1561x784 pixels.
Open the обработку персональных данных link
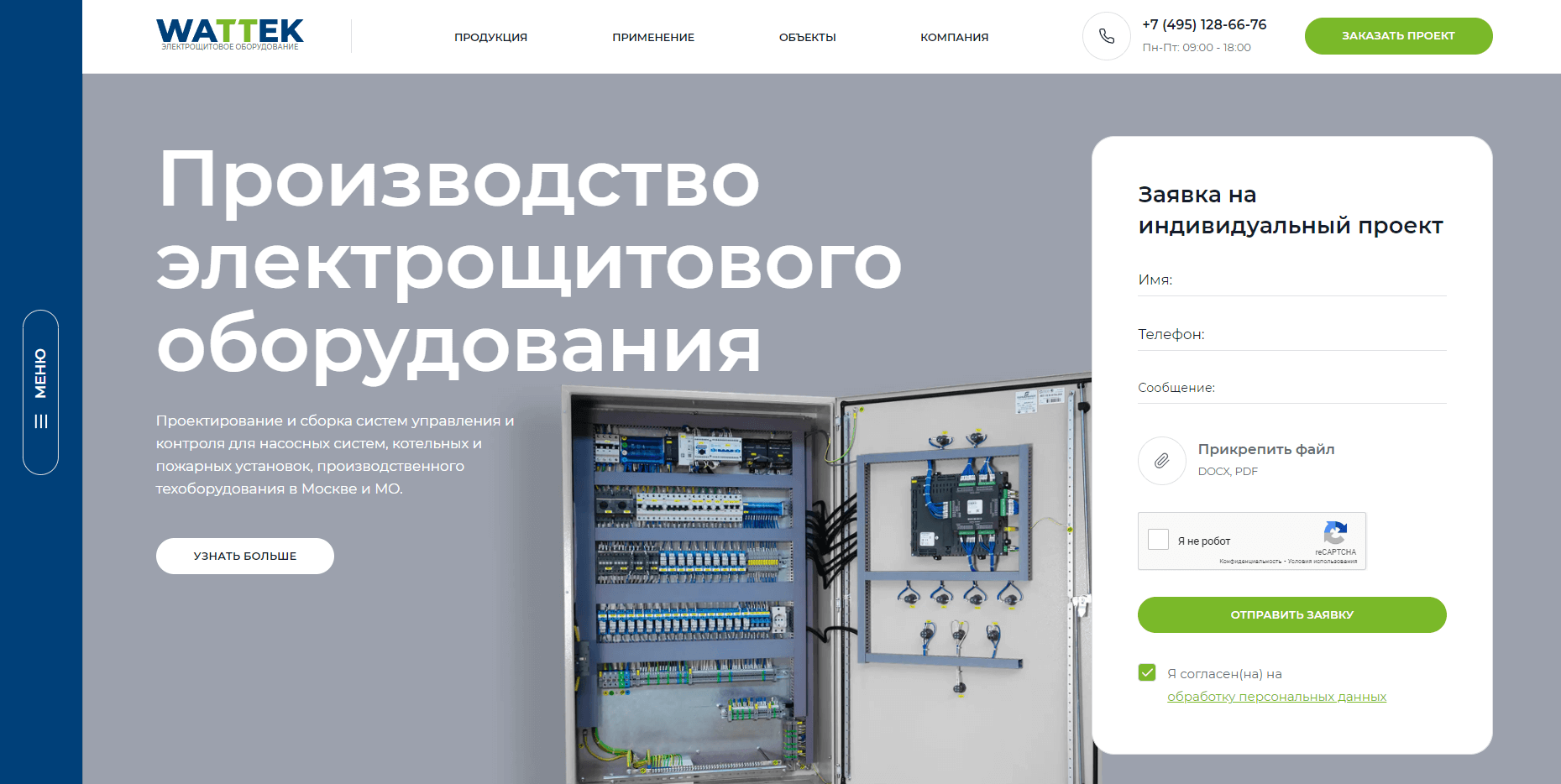point(1276,697)
